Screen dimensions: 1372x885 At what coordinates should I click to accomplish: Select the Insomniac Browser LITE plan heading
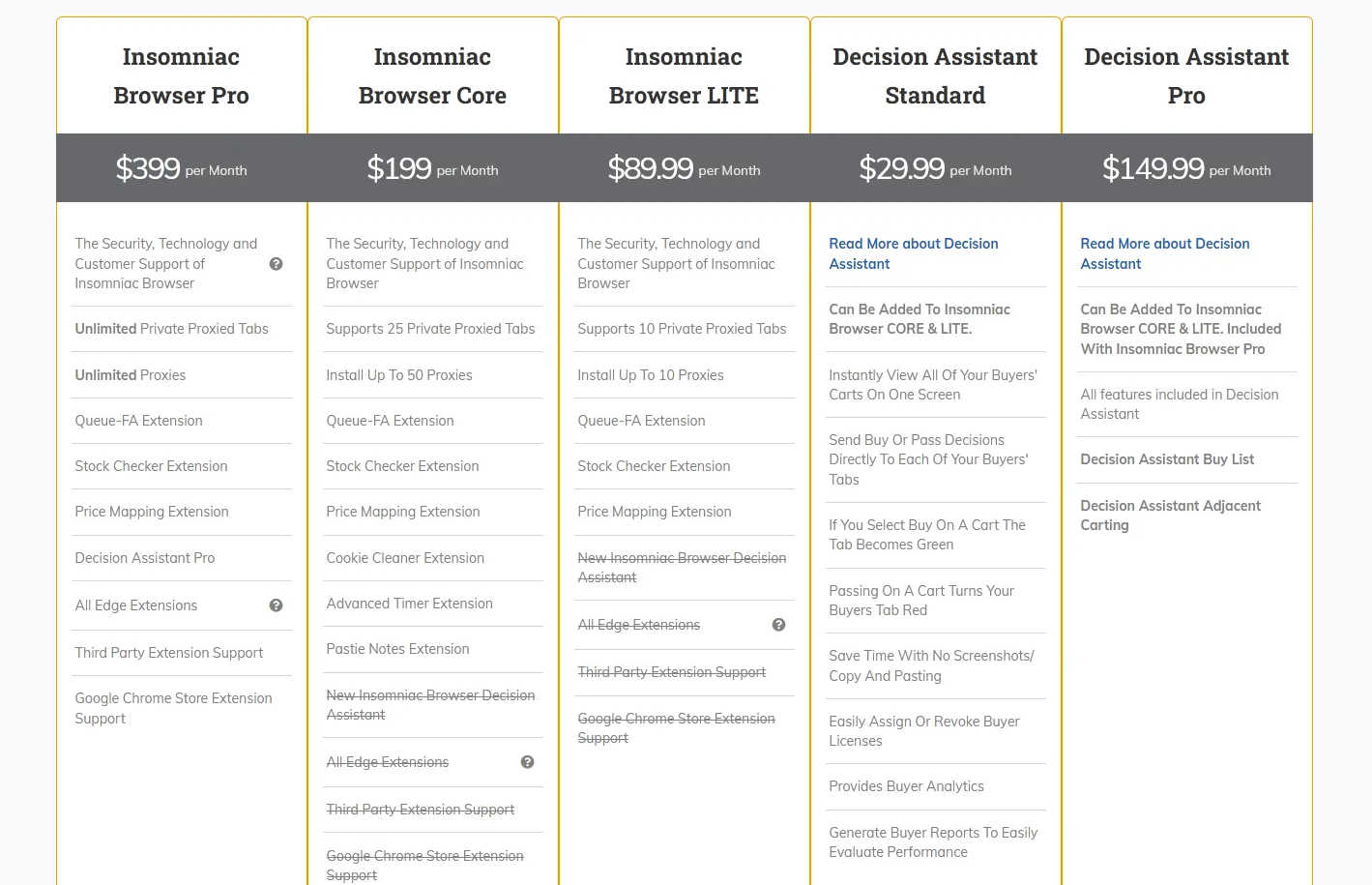[684, 76]
